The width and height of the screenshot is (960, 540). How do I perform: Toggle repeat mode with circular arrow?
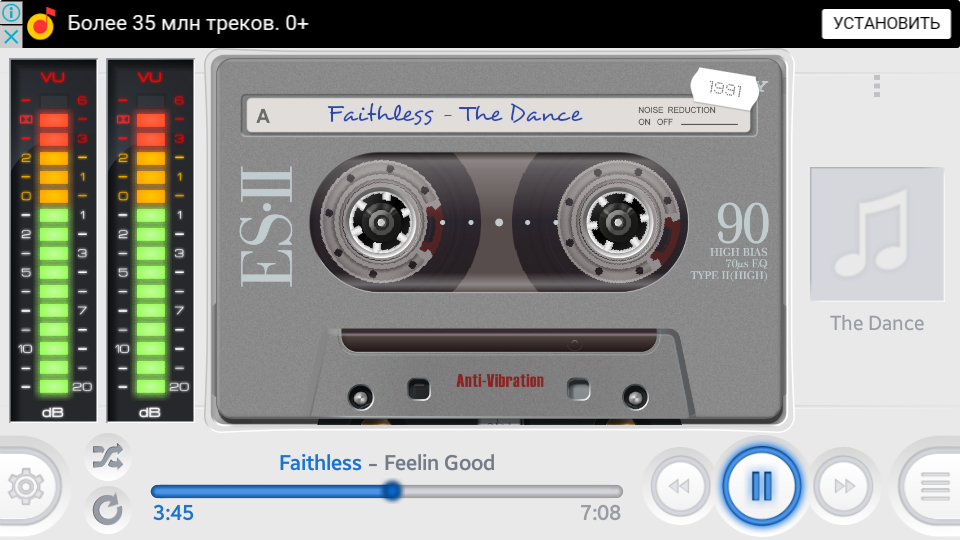(108, 509)
